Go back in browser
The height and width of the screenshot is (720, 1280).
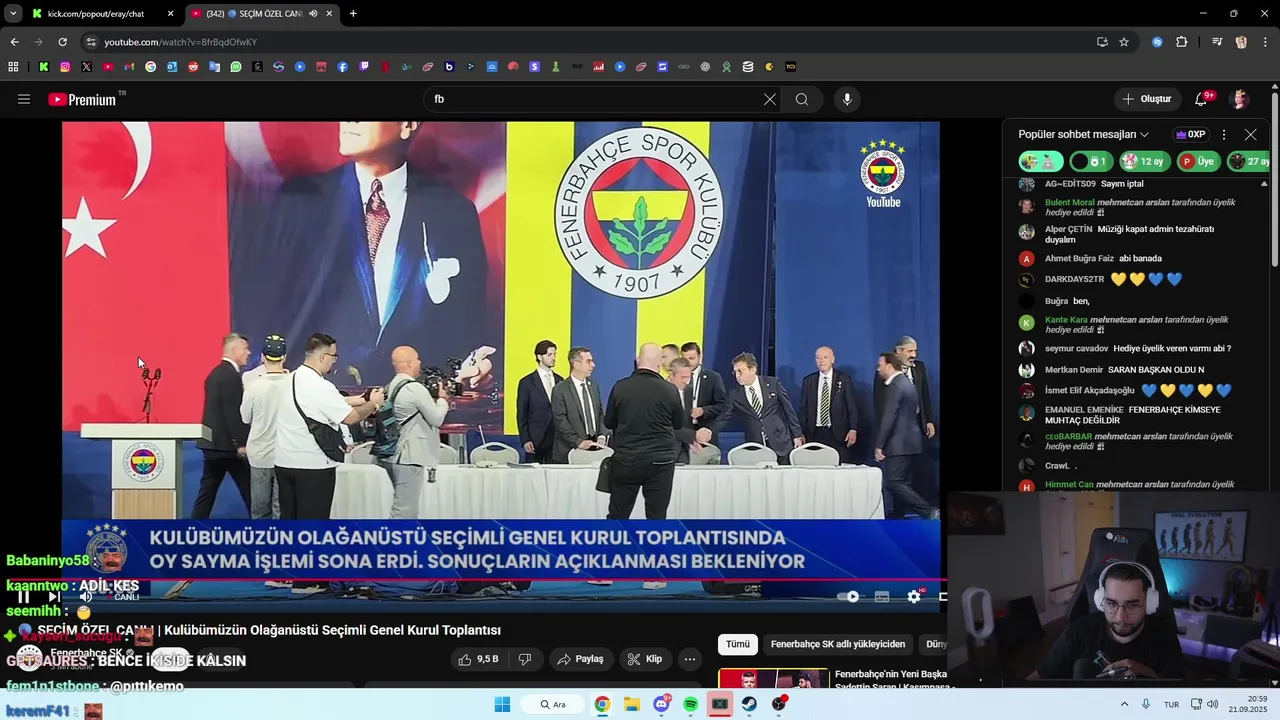pyautogui.click(x=14, y=42)
